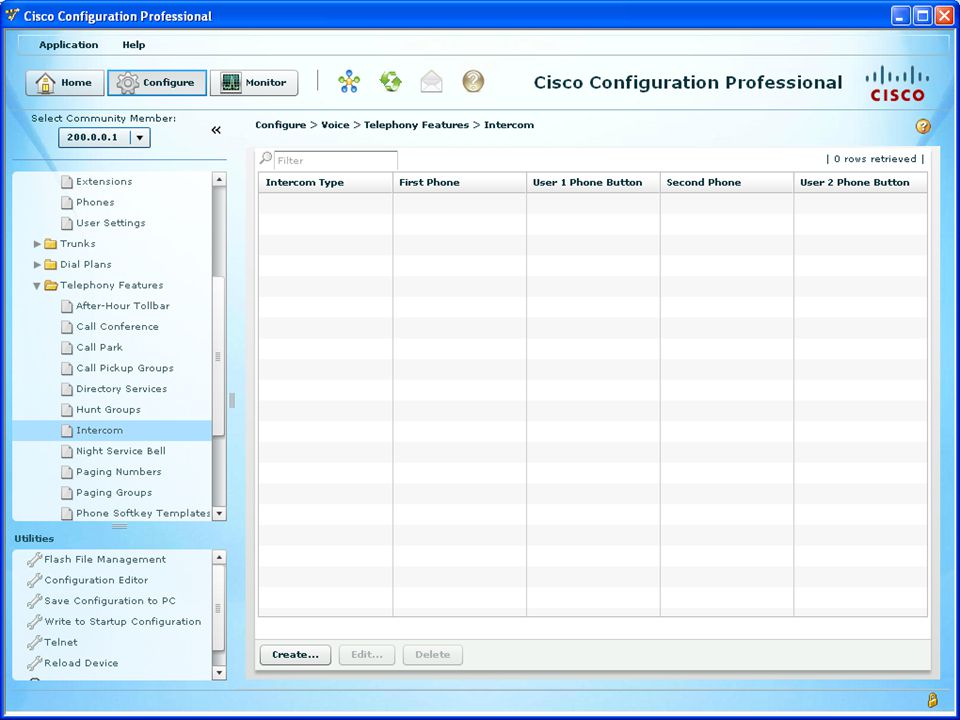Click Reload Device utility

pyautogui.click(x=81, y=663)
